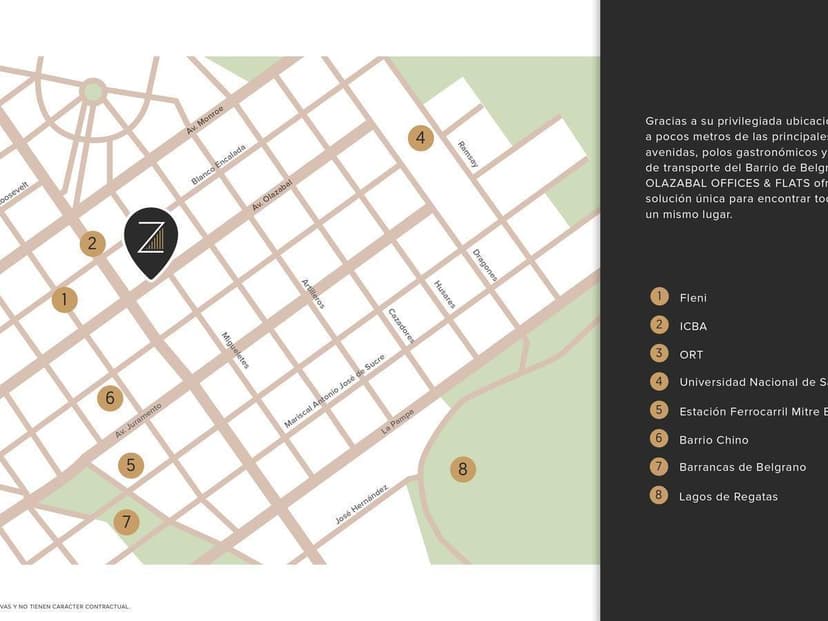The width and height of the screenshot is (828, 621).
Task: Select the Lagos de Regatas legend text
Action: pyautogui.click(x=728, y=496)
